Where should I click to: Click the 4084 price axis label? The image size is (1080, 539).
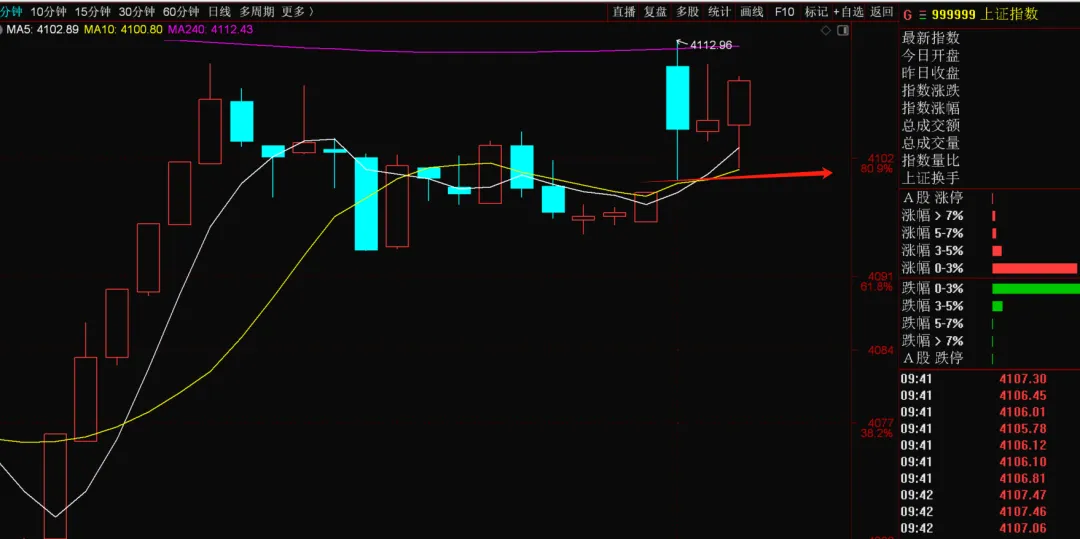coord(880,350)
